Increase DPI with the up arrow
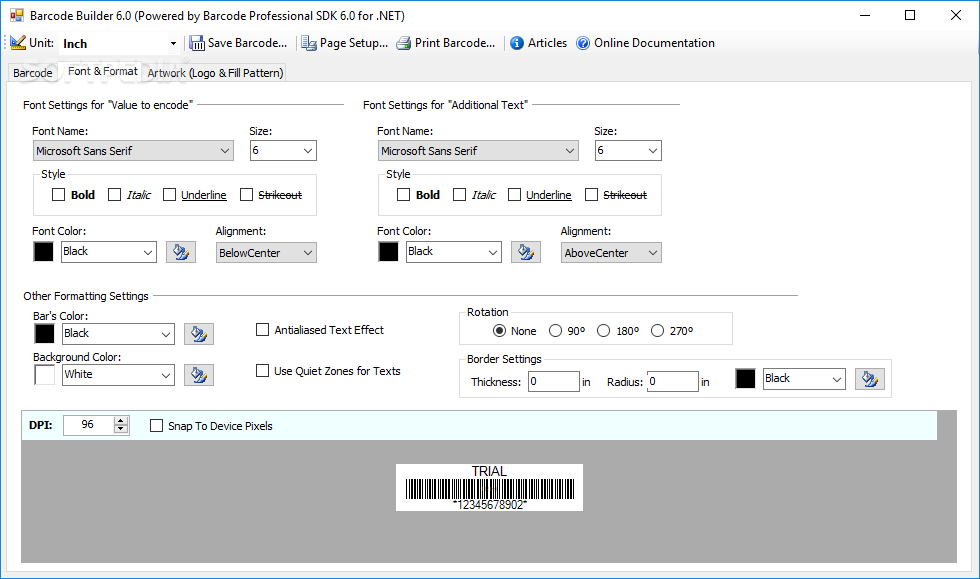980x579 pixels. coord(121,421)
